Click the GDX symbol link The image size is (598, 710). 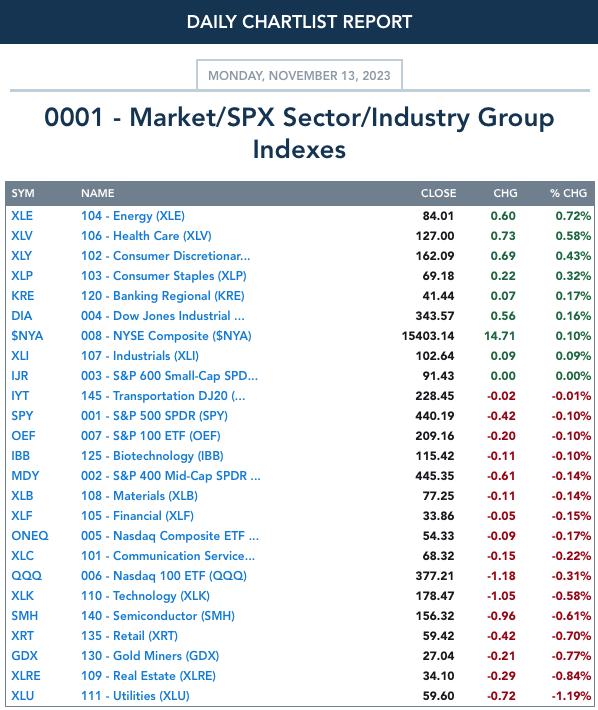[x=24, y=656]
